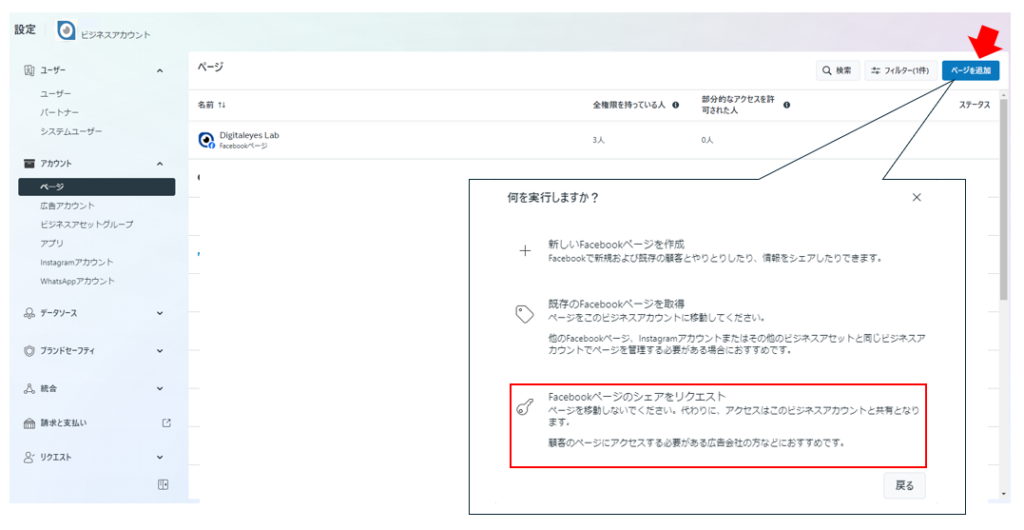The height and width of the screenshot is (530, 1024).
Task: Expand the 統合 section chevron
Action: 160,389
